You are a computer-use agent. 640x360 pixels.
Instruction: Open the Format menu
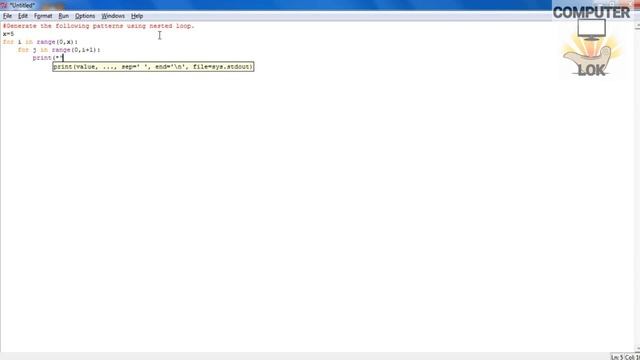point(43,16)
